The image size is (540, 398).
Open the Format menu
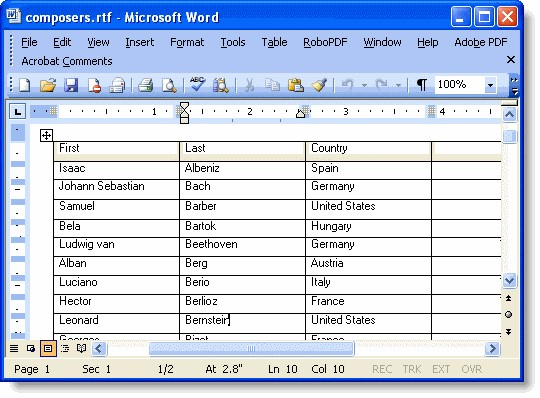click(187, 42)
